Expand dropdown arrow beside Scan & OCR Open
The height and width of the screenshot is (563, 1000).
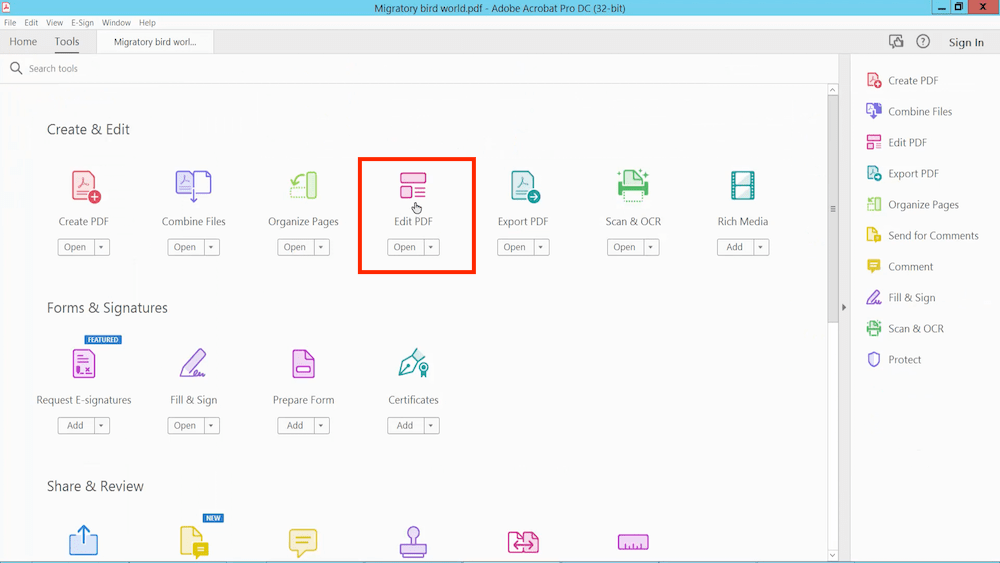tap(651, 247)
